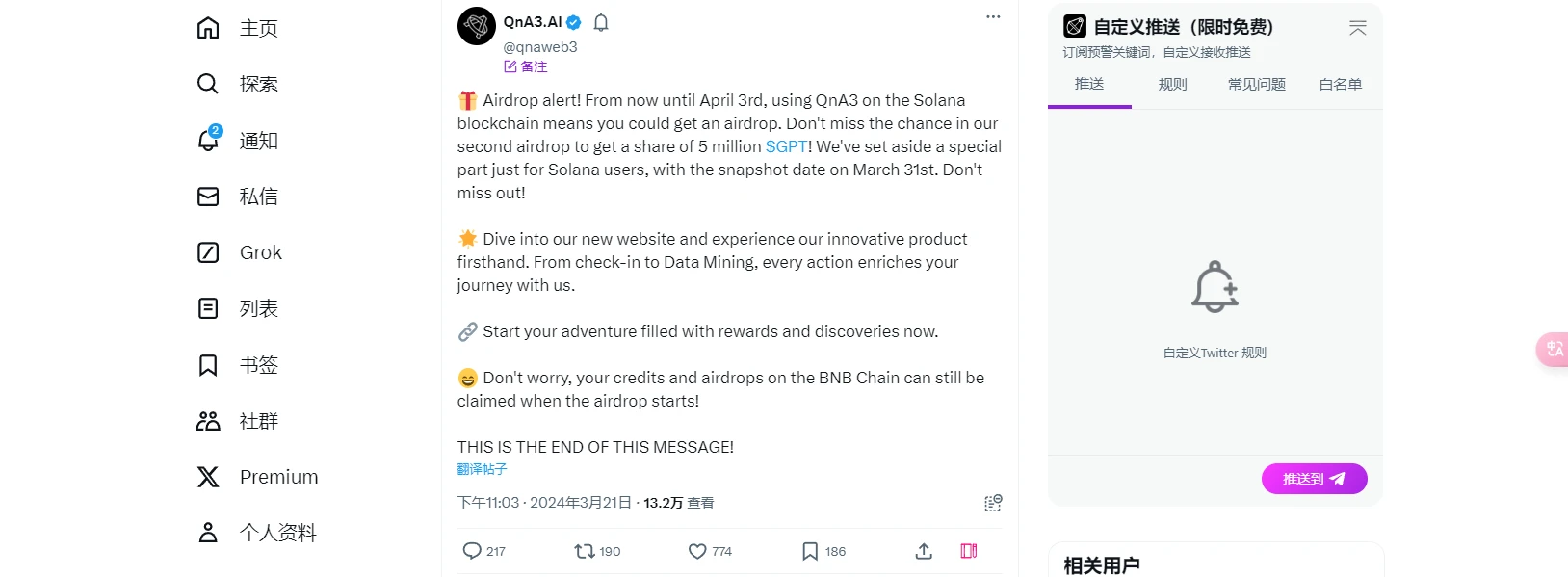The image size is (1568, 577).
Task: Open Grok from the sidebar
Action: point(260,252)
